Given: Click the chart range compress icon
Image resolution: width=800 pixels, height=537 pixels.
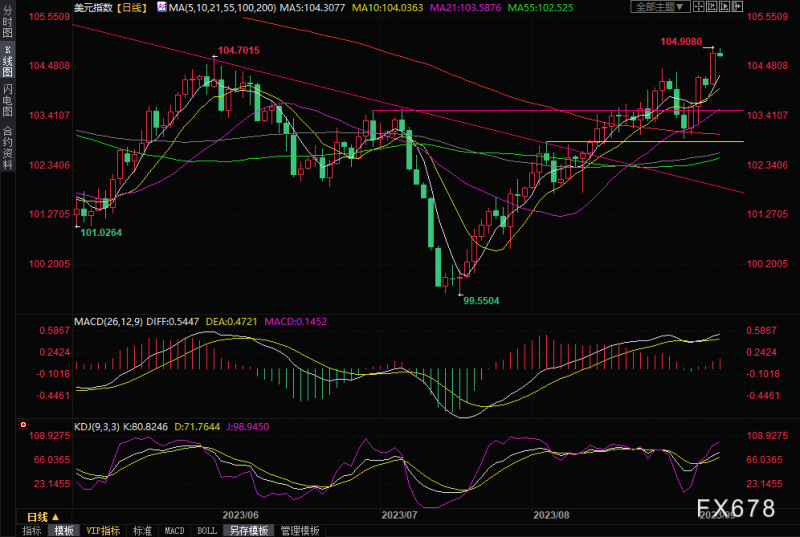Looking at the screenshot, I should tap(711, 7).
